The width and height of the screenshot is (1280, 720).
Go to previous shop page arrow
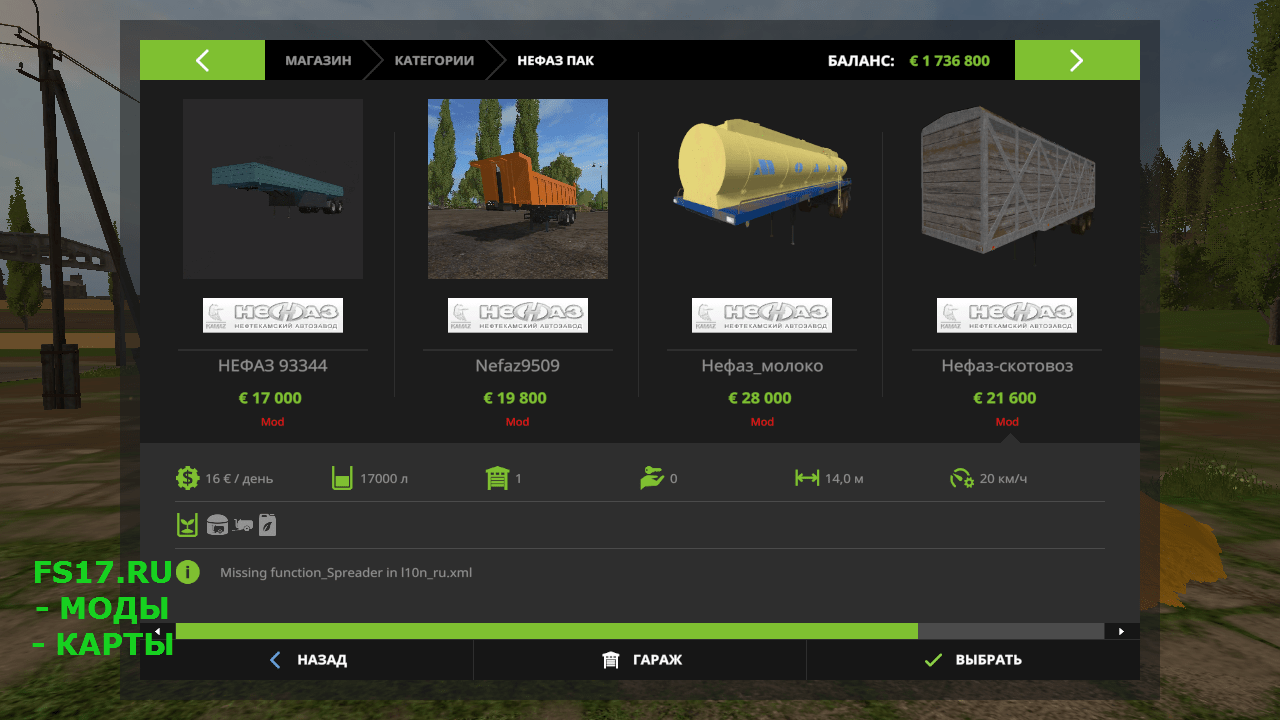(x=202, y=60)
